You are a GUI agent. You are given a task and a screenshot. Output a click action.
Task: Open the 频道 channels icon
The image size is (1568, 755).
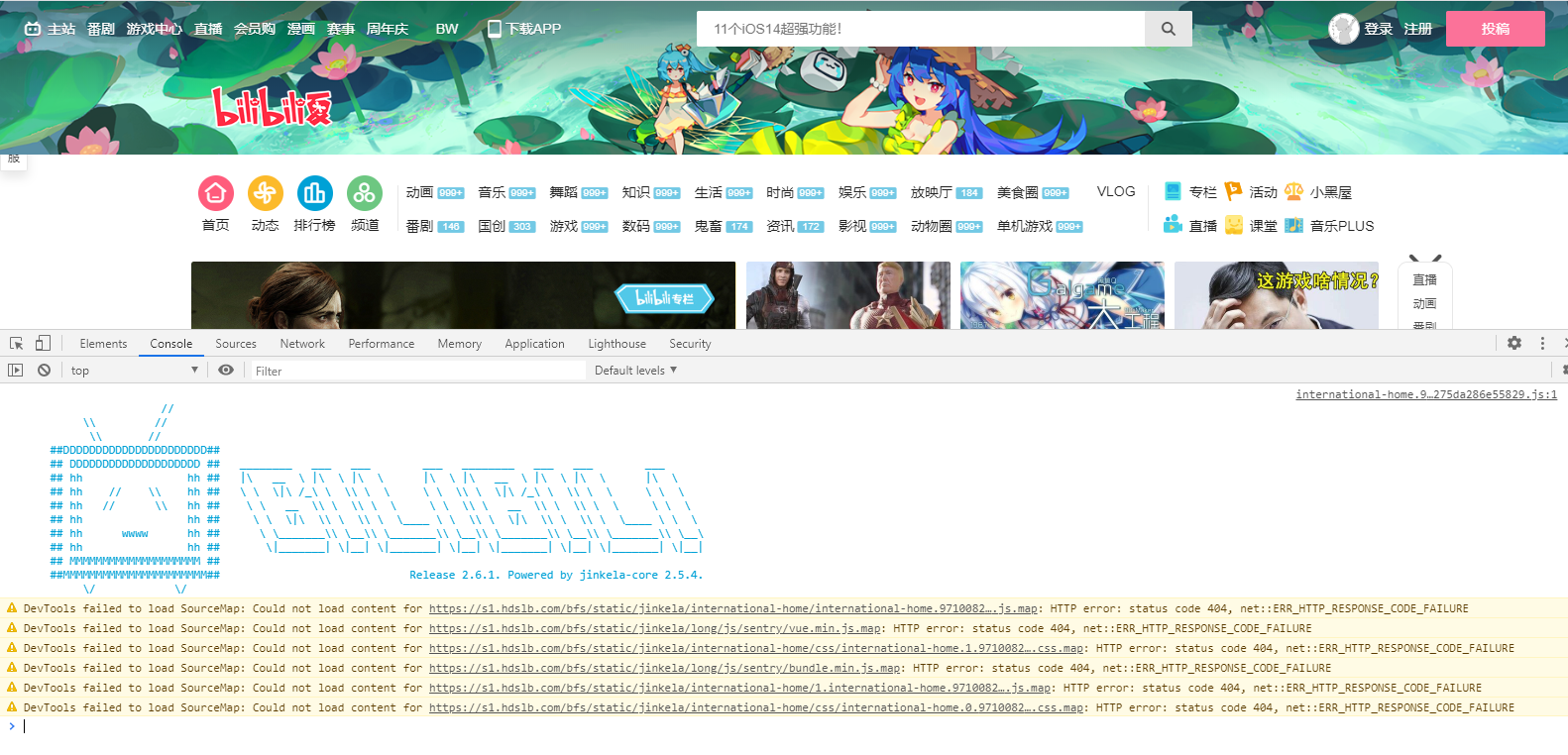tap(365, 193)
